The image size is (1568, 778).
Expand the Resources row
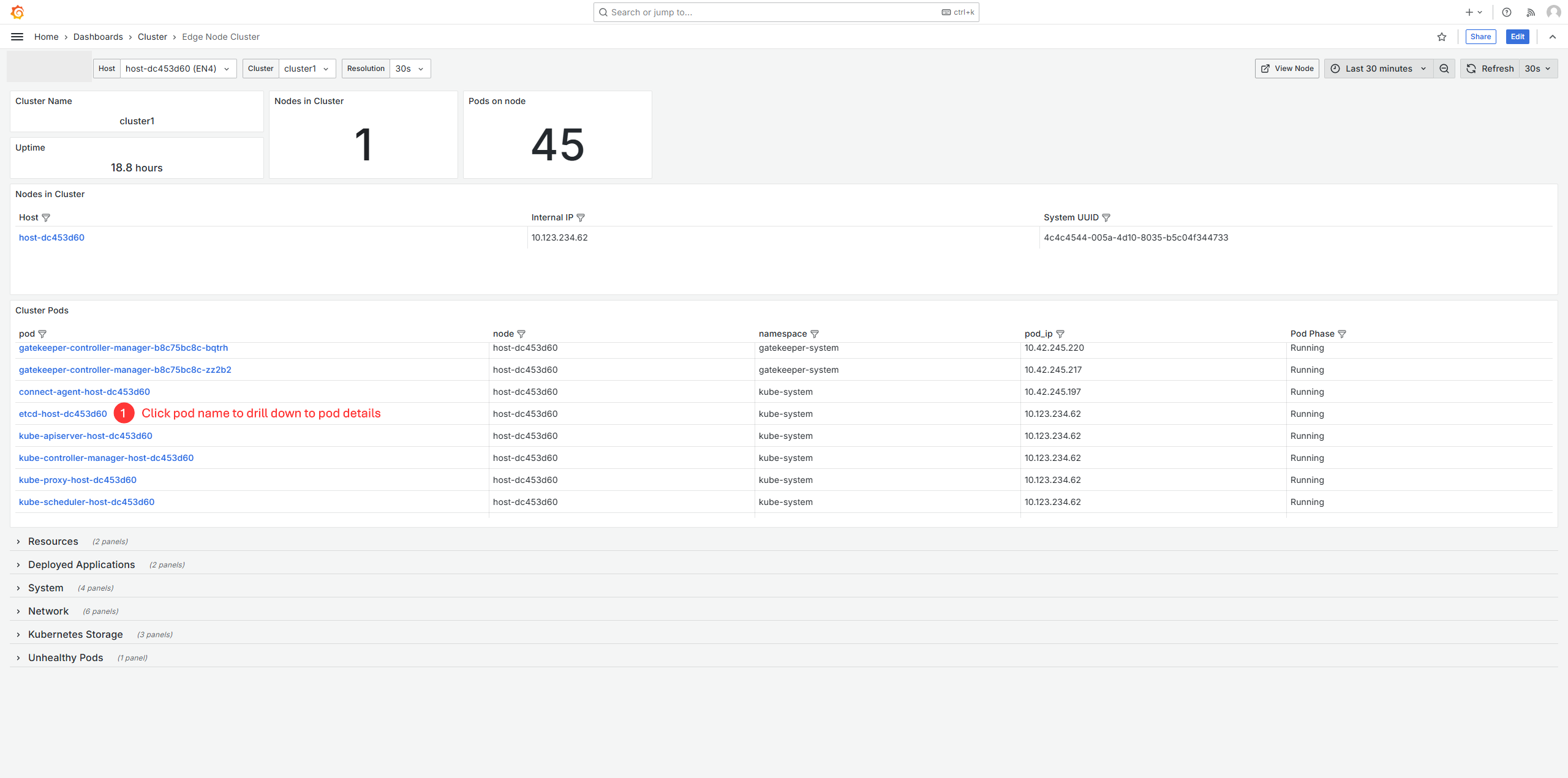[53, 542]
